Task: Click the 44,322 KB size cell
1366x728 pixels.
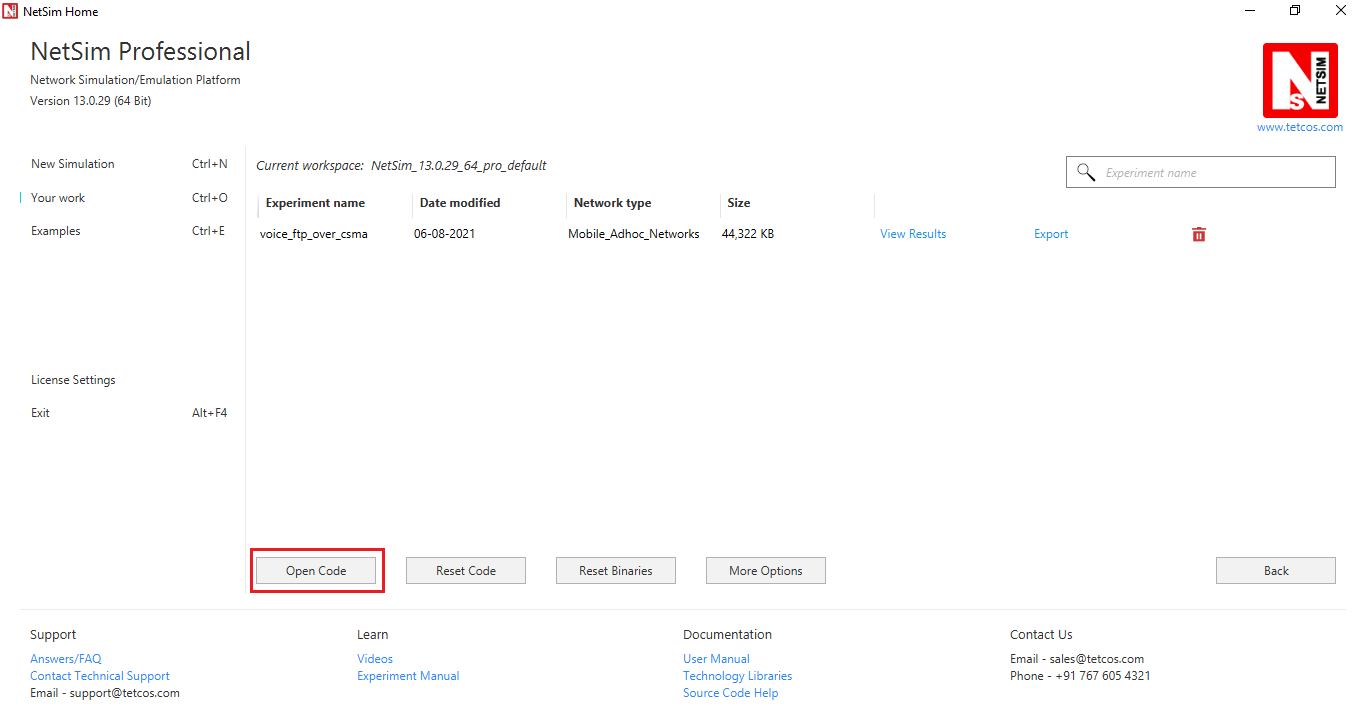Action: click(x=748, y=234)
